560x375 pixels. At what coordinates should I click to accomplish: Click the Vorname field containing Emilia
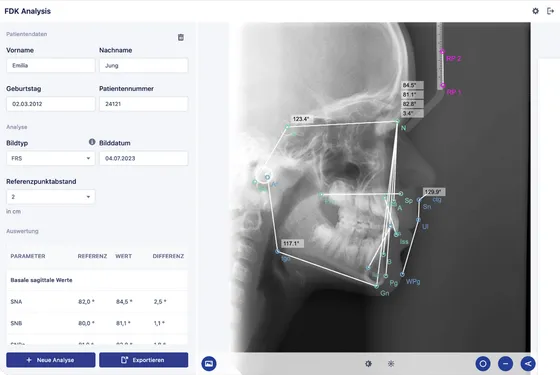[x=51, y=65]
